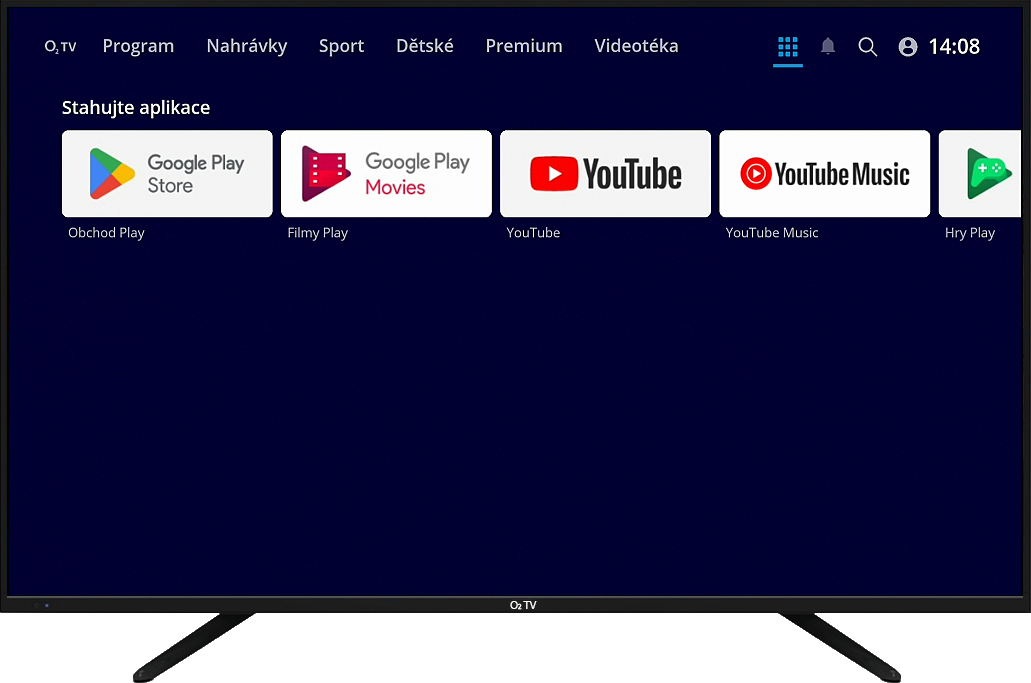
Task: Open the user profile icon
Action: pyautogui.click(x=906, y=46)
